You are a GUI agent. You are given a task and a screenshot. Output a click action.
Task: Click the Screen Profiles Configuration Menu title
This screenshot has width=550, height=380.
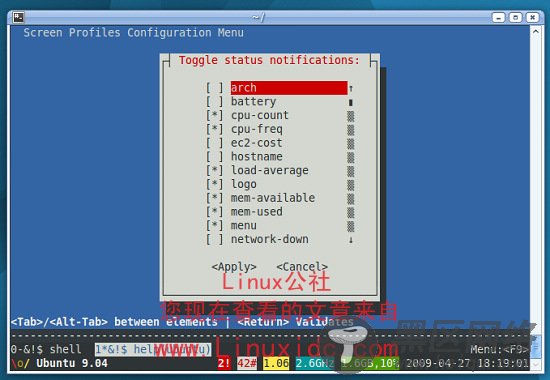[133, 33]
